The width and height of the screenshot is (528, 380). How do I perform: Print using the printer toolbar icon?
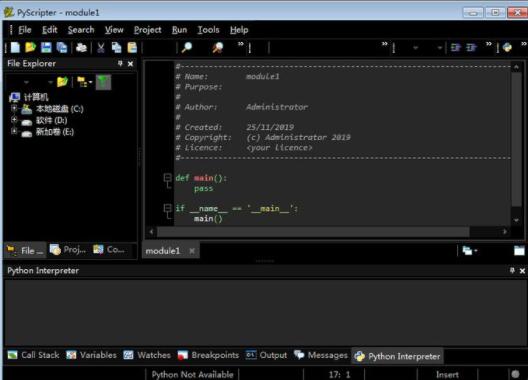point(81,48)
